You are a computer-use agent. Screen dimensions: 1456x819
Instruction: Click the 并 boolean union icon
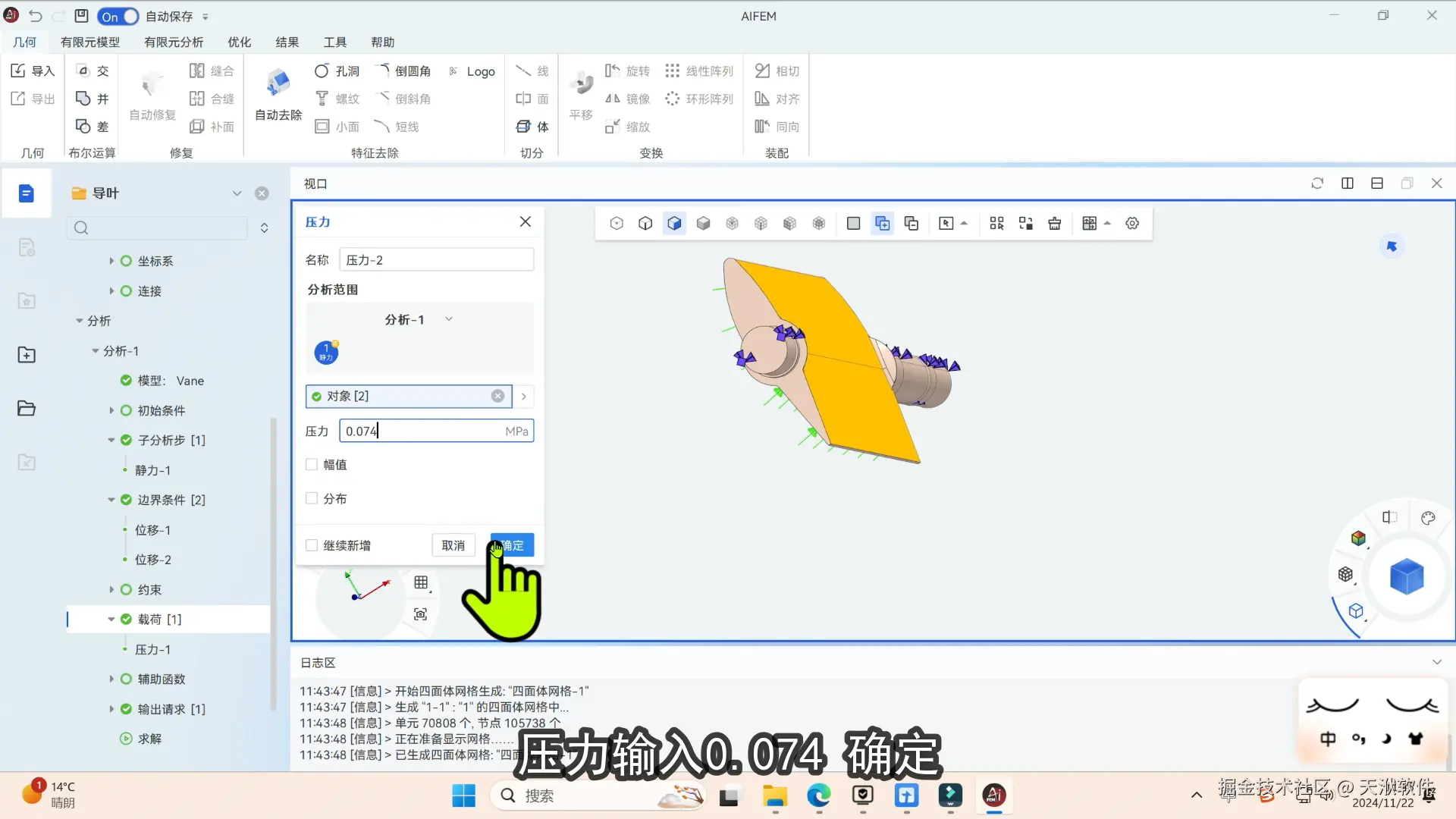83,99
